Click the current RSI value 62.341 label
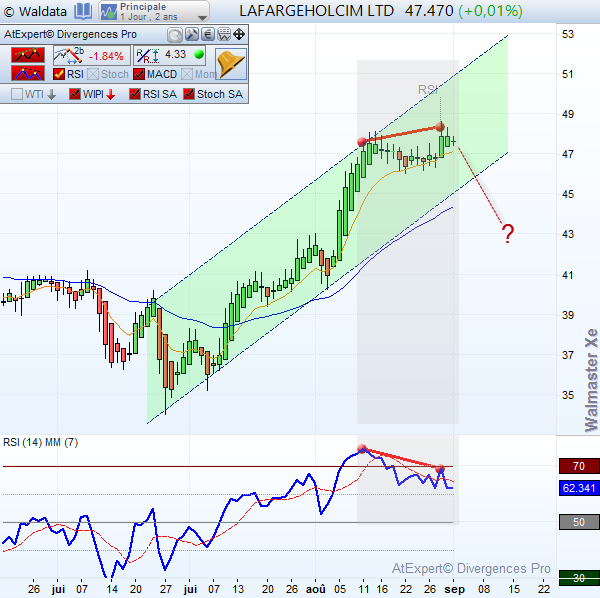600x598 pixels. [x=579, y=488]
